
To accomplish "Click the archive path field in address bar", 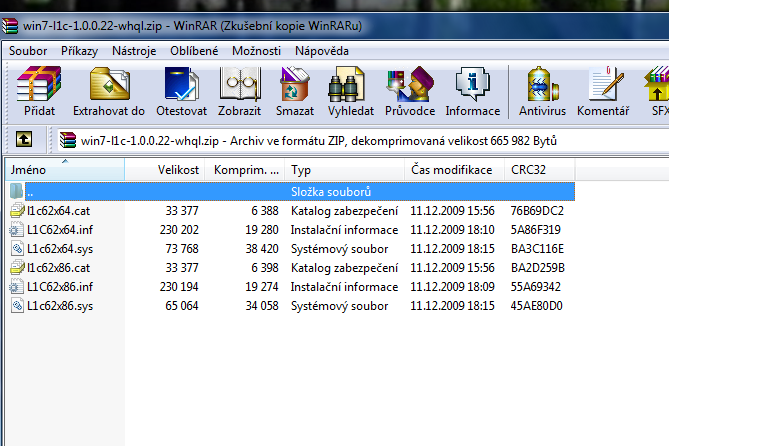I will click(x=363, y=140).
